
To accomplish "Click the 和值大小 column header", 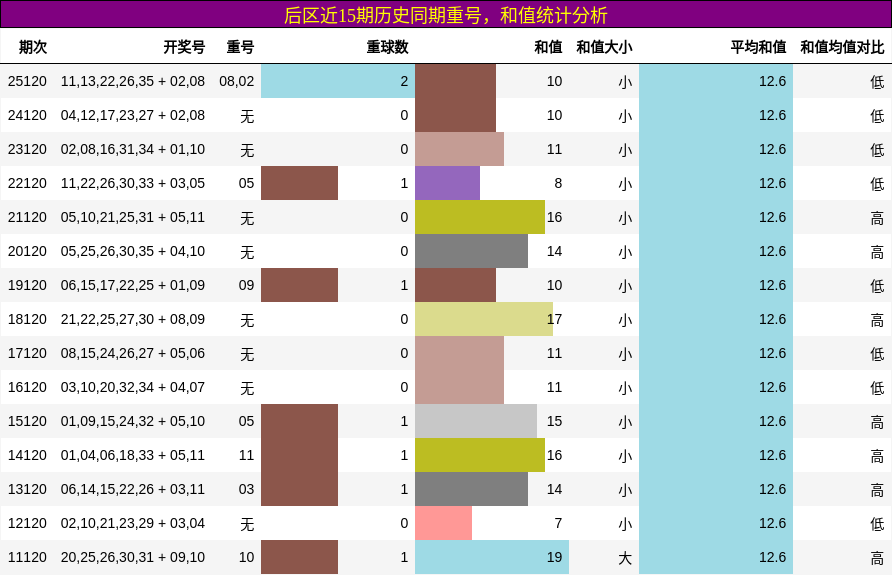I will pos(604,47).
